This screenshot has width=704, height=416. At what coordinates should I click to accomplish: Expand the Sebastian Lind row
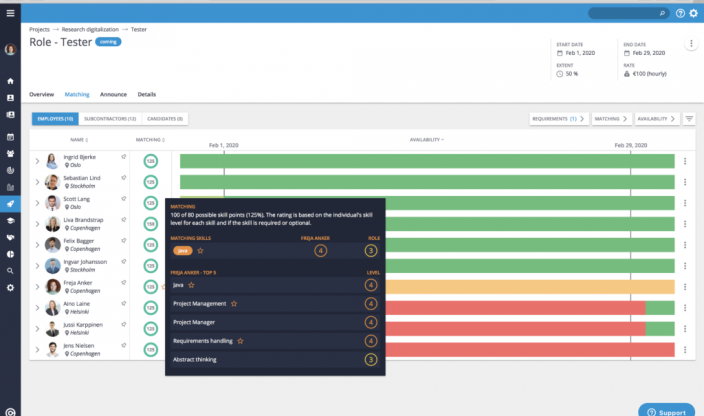[38, 182]
